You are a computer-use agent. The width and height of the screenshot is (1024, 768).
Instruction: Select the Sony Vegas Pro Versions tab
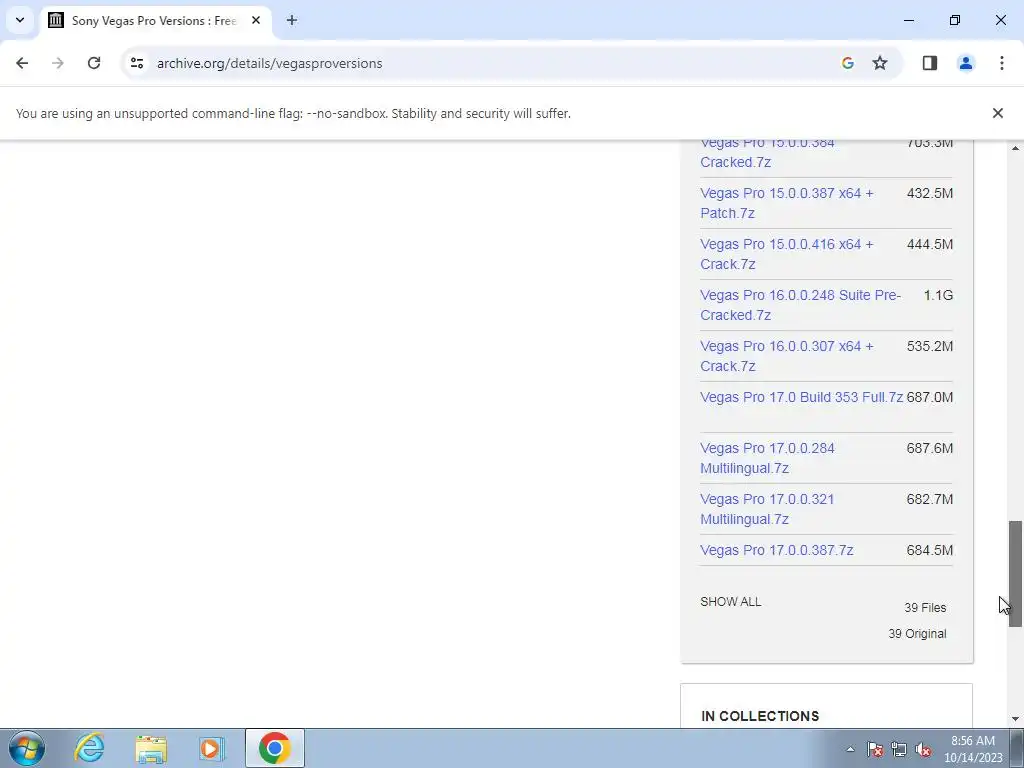click(x=155, y=20)
